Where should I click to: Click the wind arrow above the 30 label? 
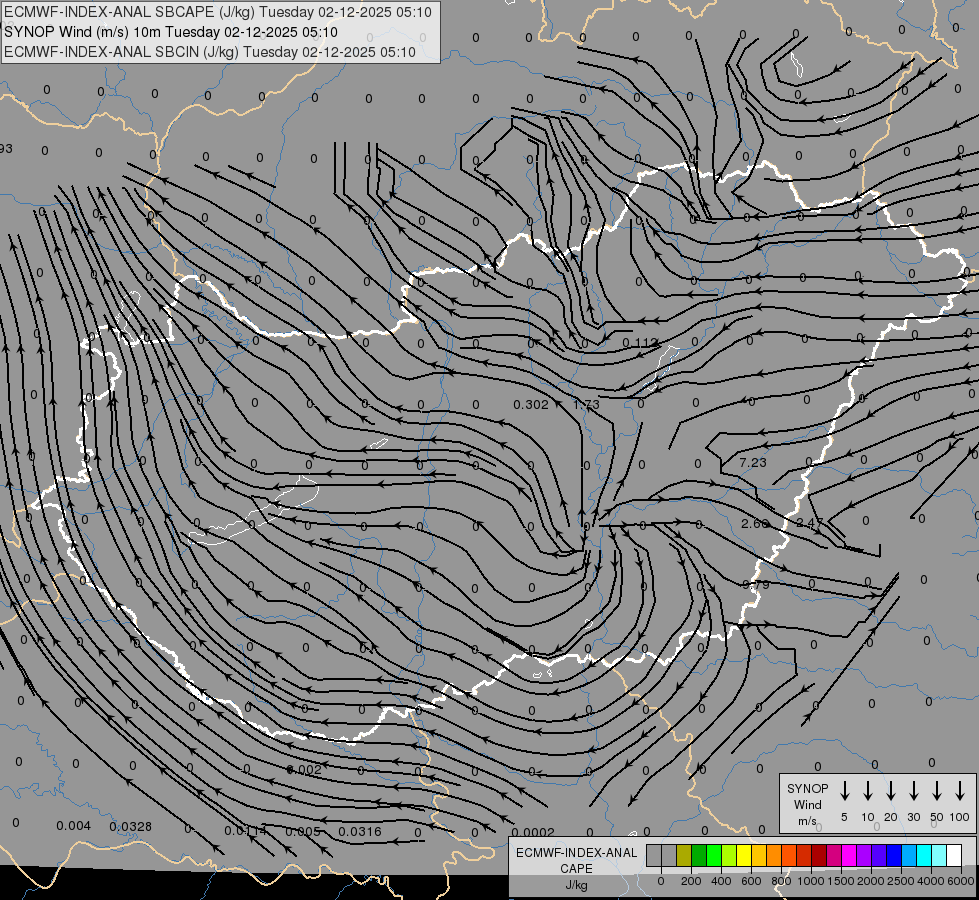click(x=913, y=791)
